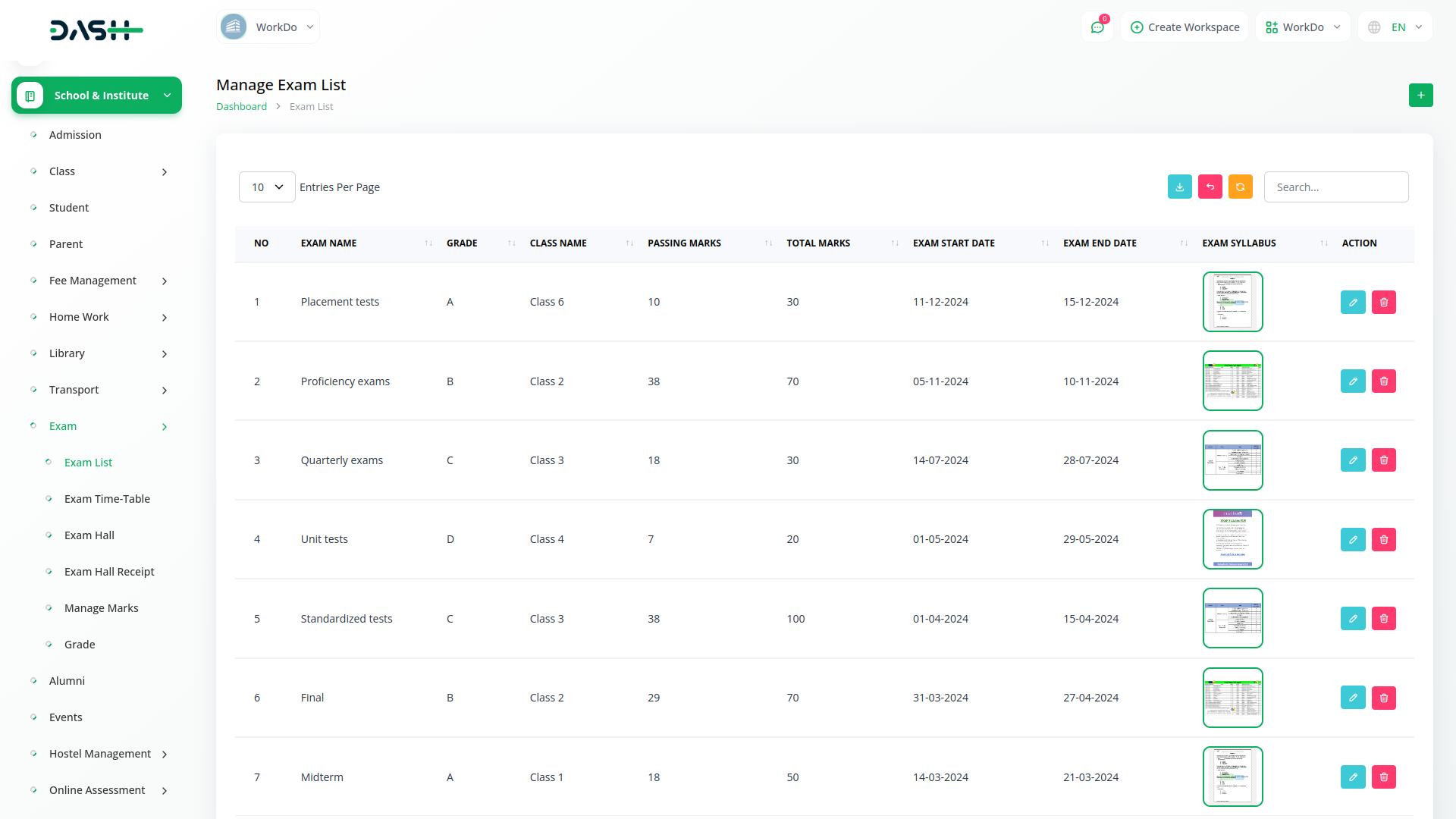
Task: Go to Dashboard breadcrumb link
Action: pyautogui.click(x=241, y=107)
